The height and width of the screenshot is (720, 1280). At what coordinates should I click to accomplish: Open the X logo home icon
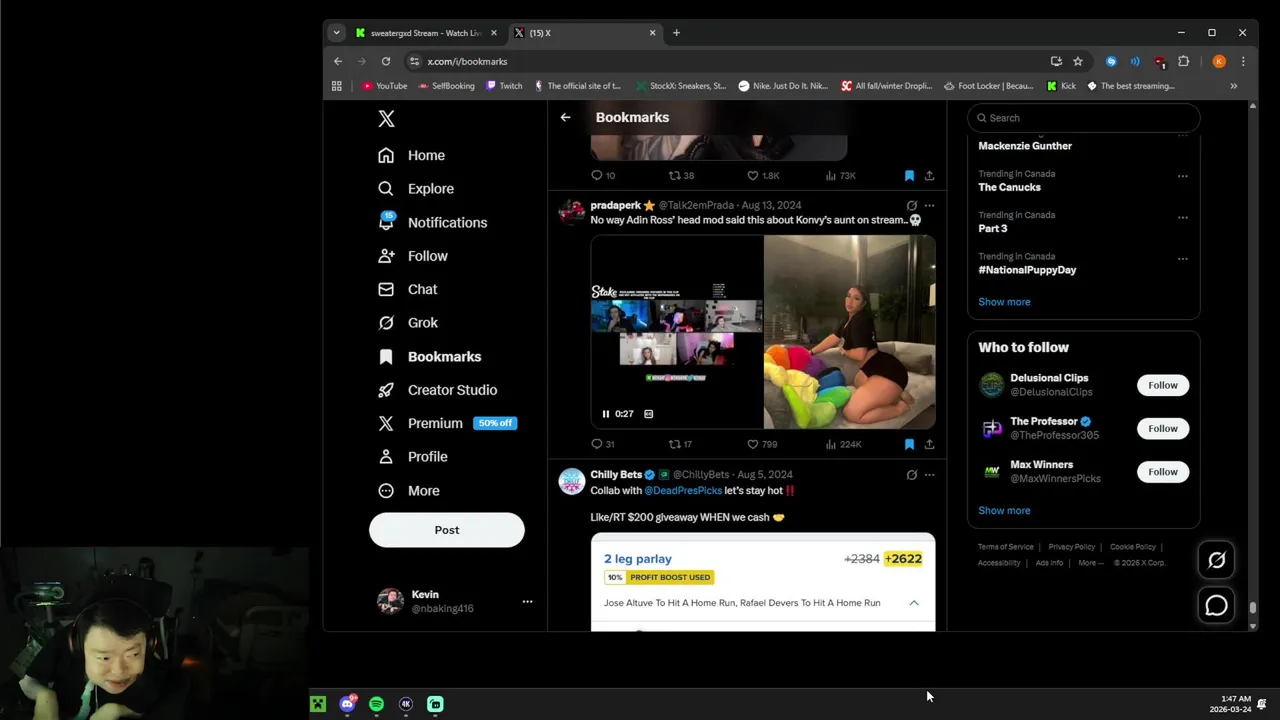point(387,119)
